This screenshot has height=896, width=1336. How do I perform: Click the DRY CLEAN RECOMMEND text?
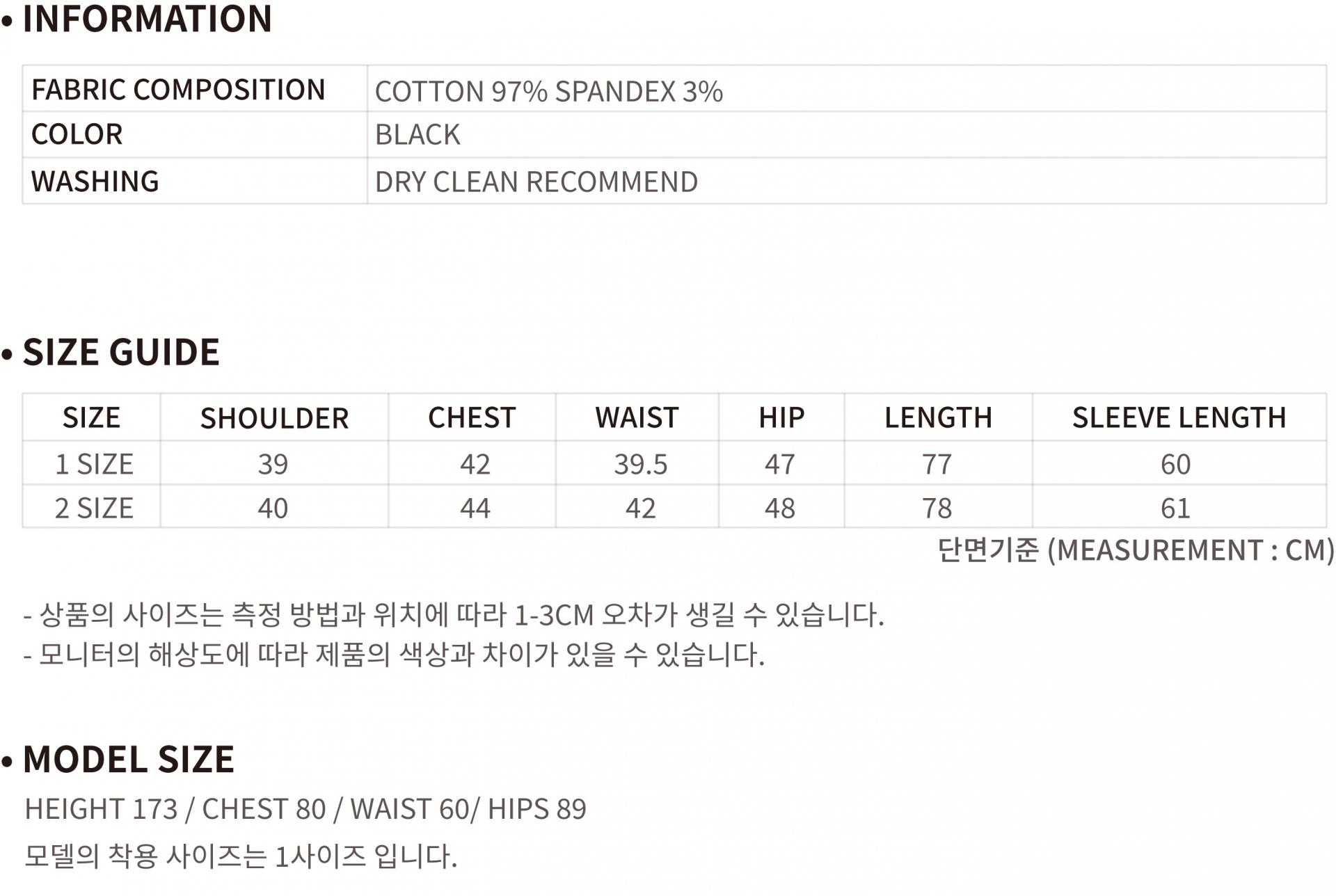(x=536, y=182)
